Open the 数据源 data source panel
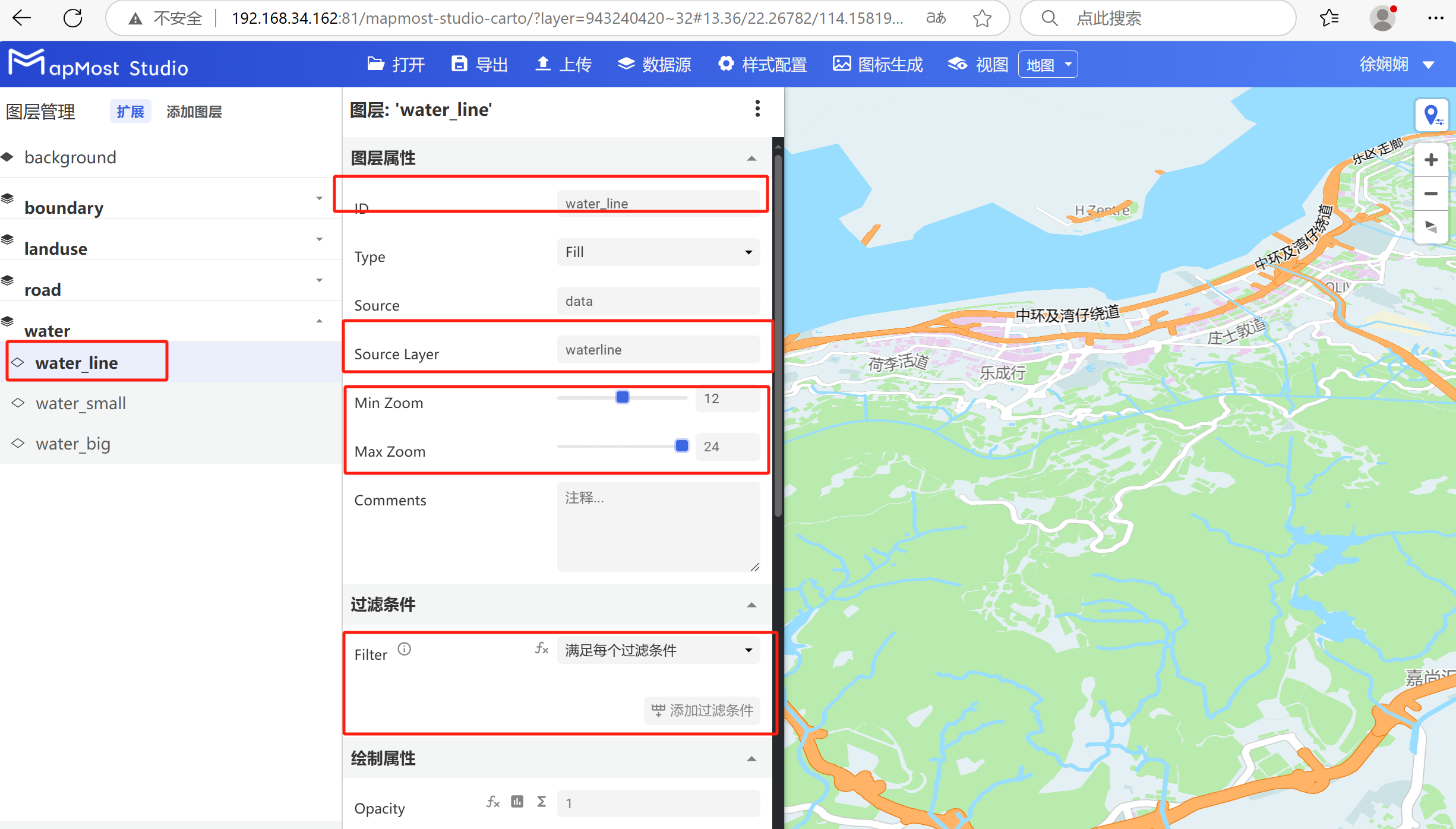1456x829 pixels. pos(654,64)
